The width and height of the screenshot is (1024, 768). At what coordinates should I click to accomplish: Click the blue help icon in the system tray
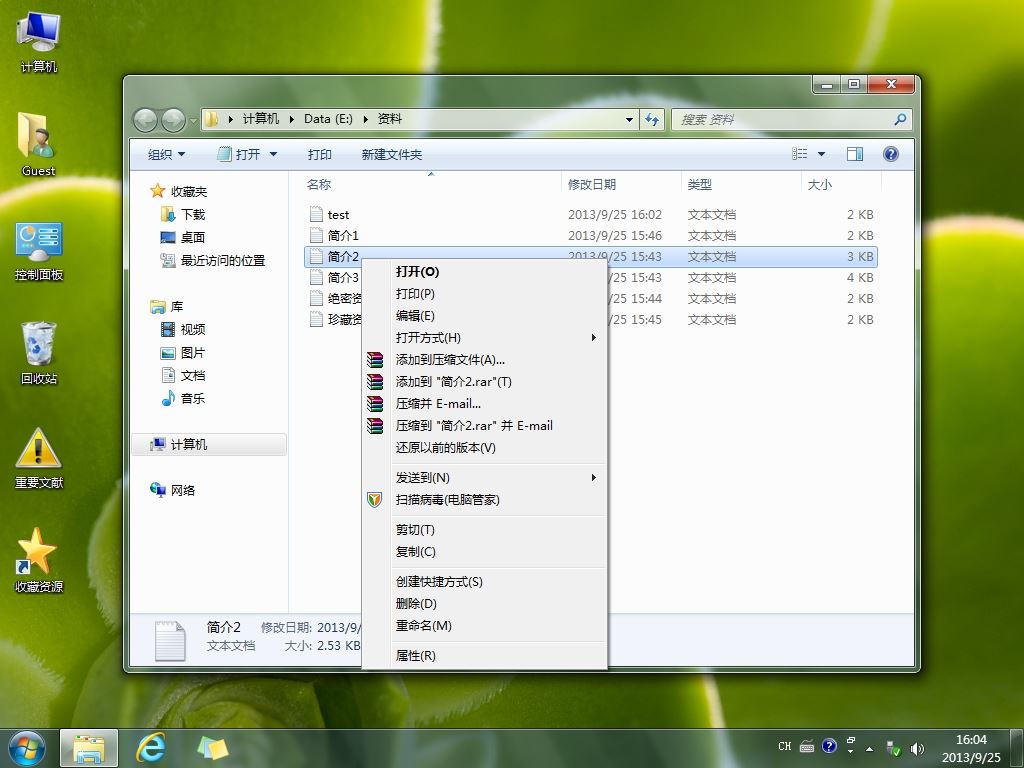click(829, 746)
